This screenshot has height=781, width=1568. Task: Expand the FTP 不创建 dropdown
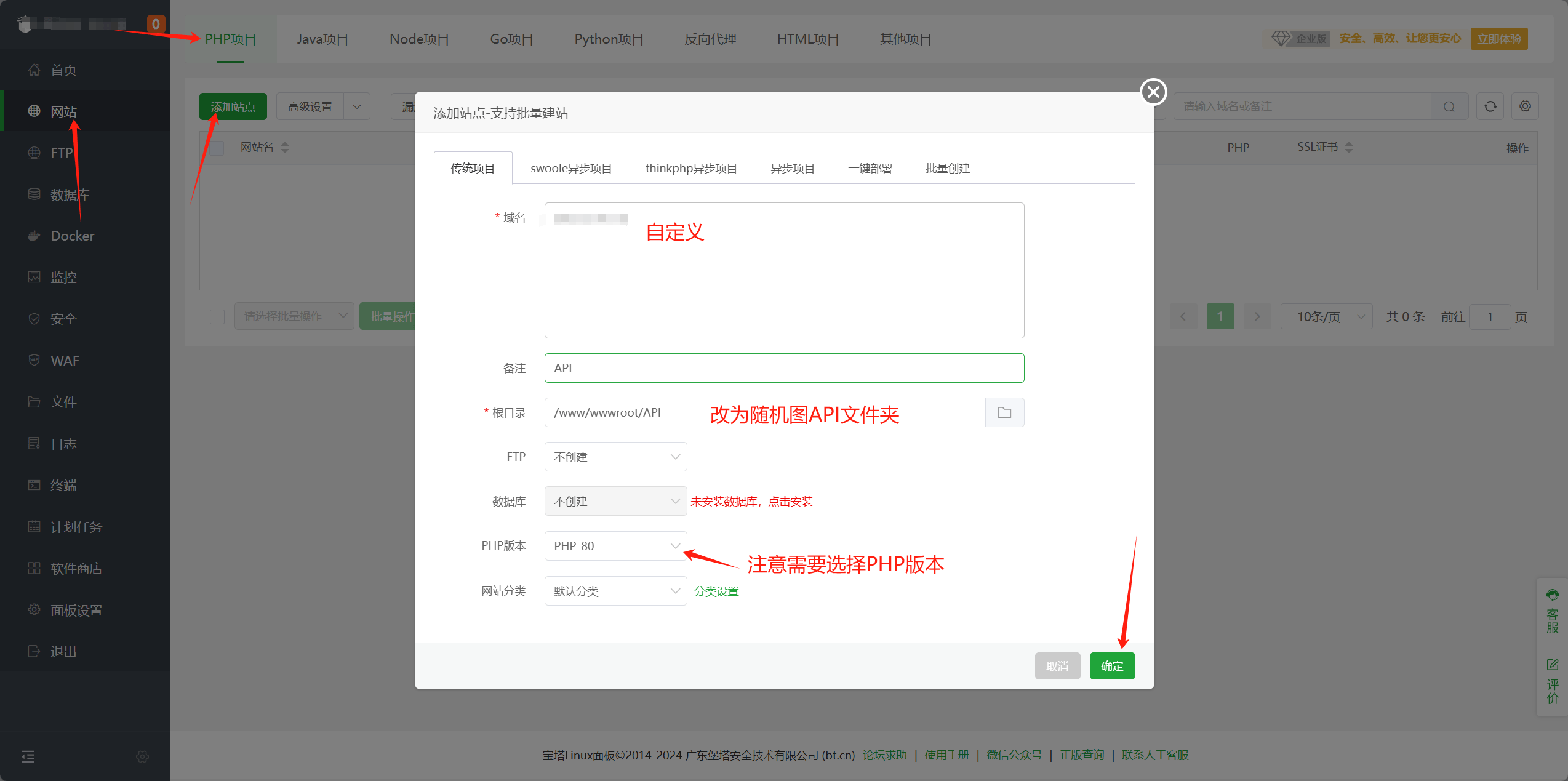[615, 457]
